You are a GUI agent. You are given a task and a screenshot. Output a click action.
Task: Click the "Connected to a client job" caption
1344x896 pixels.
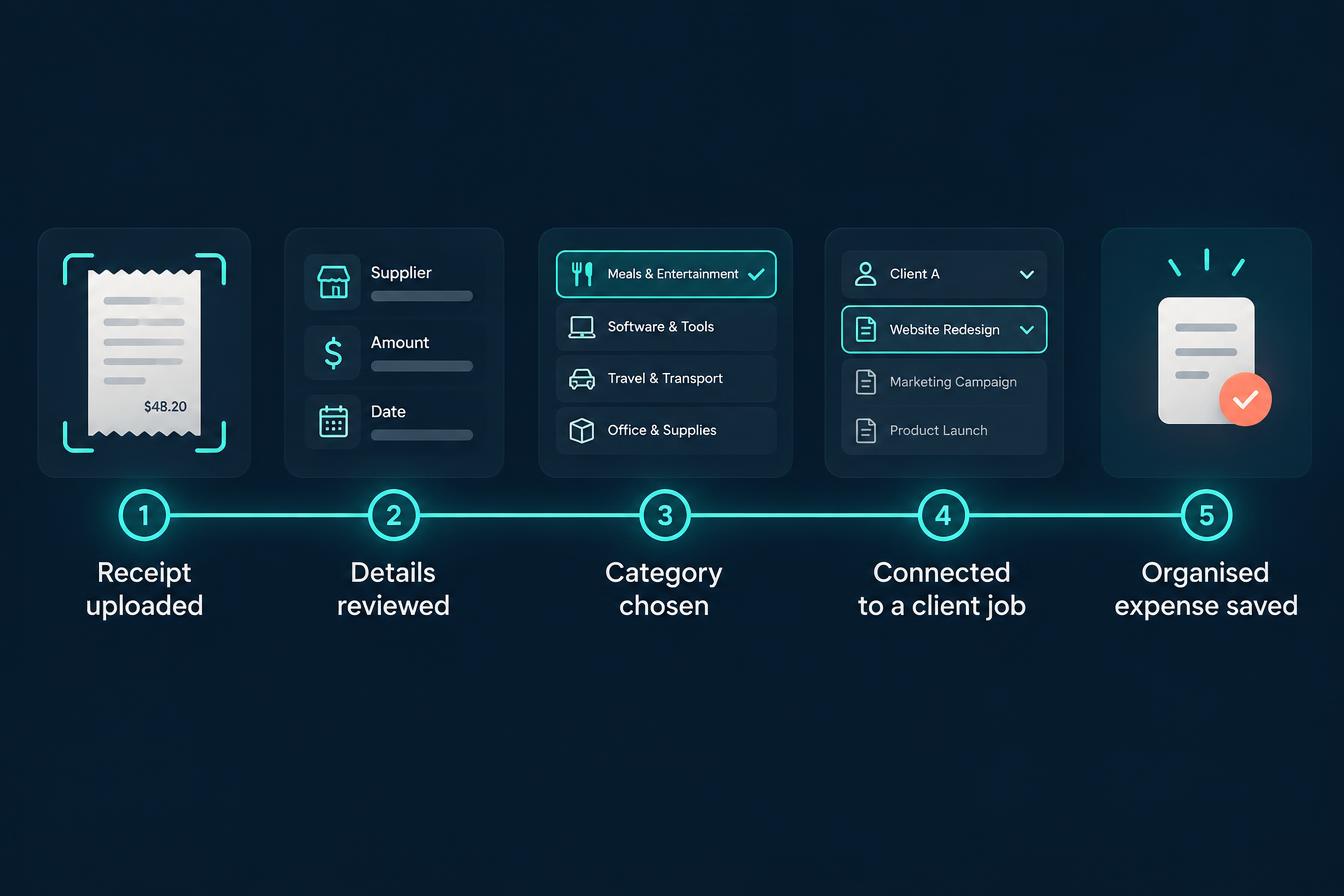pos(942,589)
